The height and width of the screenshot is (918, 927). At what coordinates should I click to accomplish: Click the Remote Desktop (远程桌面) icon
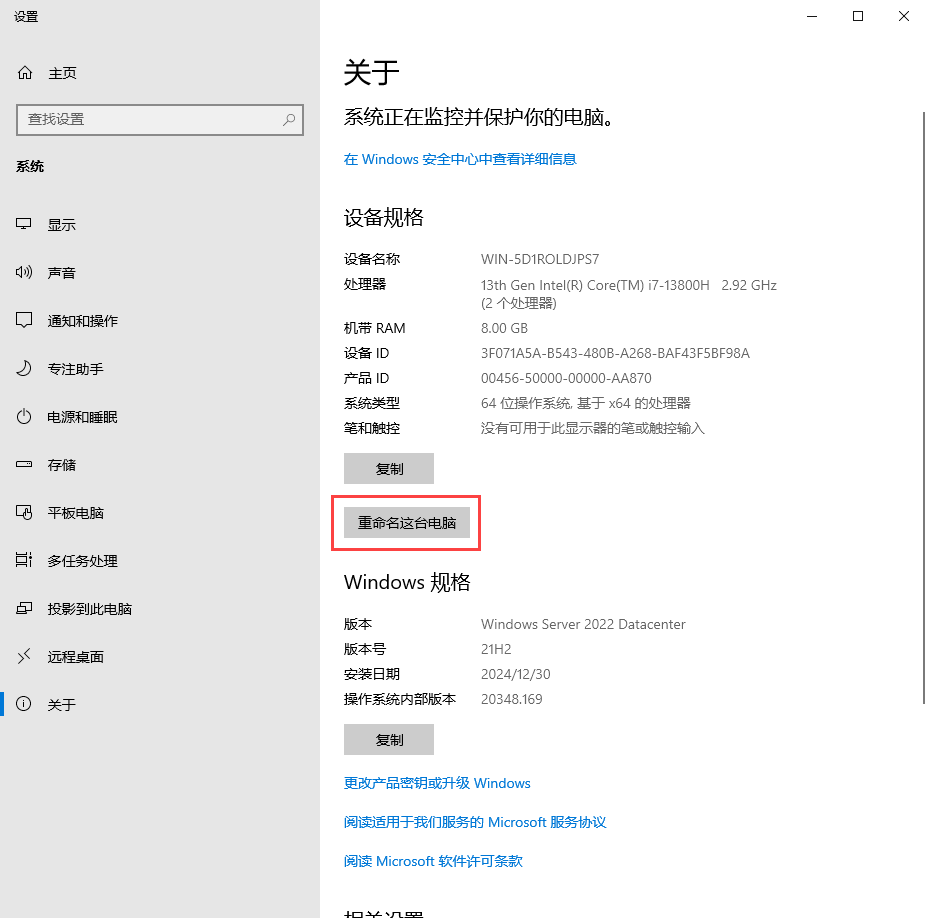coord(25,657)
